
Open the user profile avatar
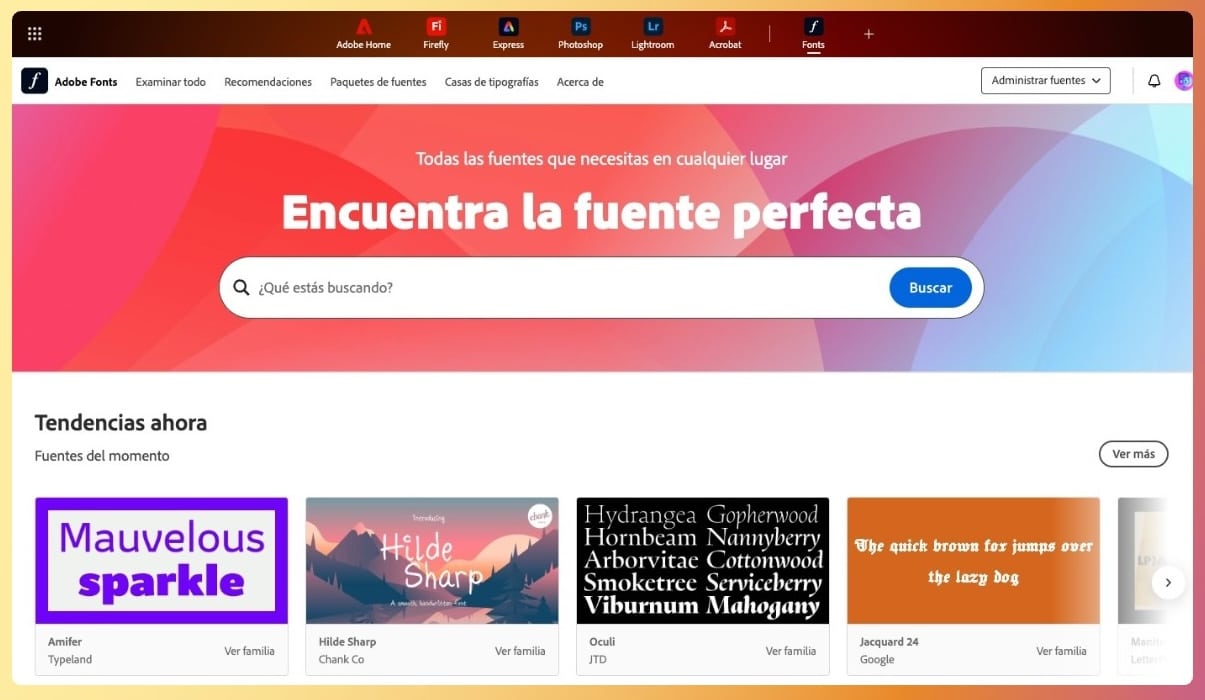[x=1183, y=81]
